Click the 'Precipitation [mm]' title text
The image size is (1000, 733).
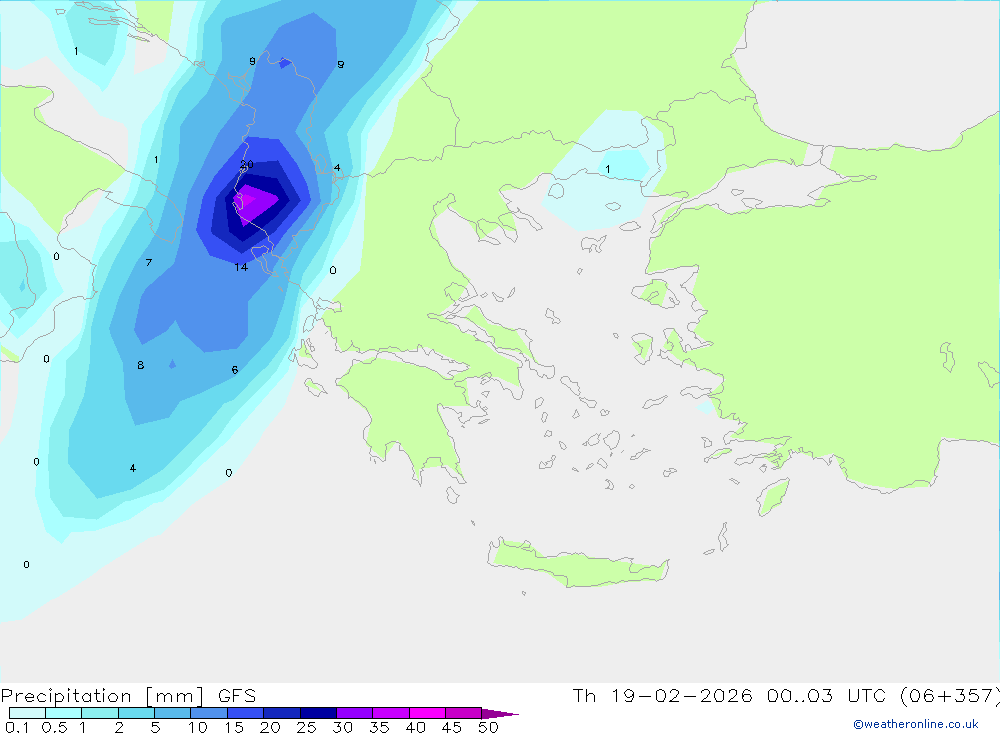(x=102, y=696)
